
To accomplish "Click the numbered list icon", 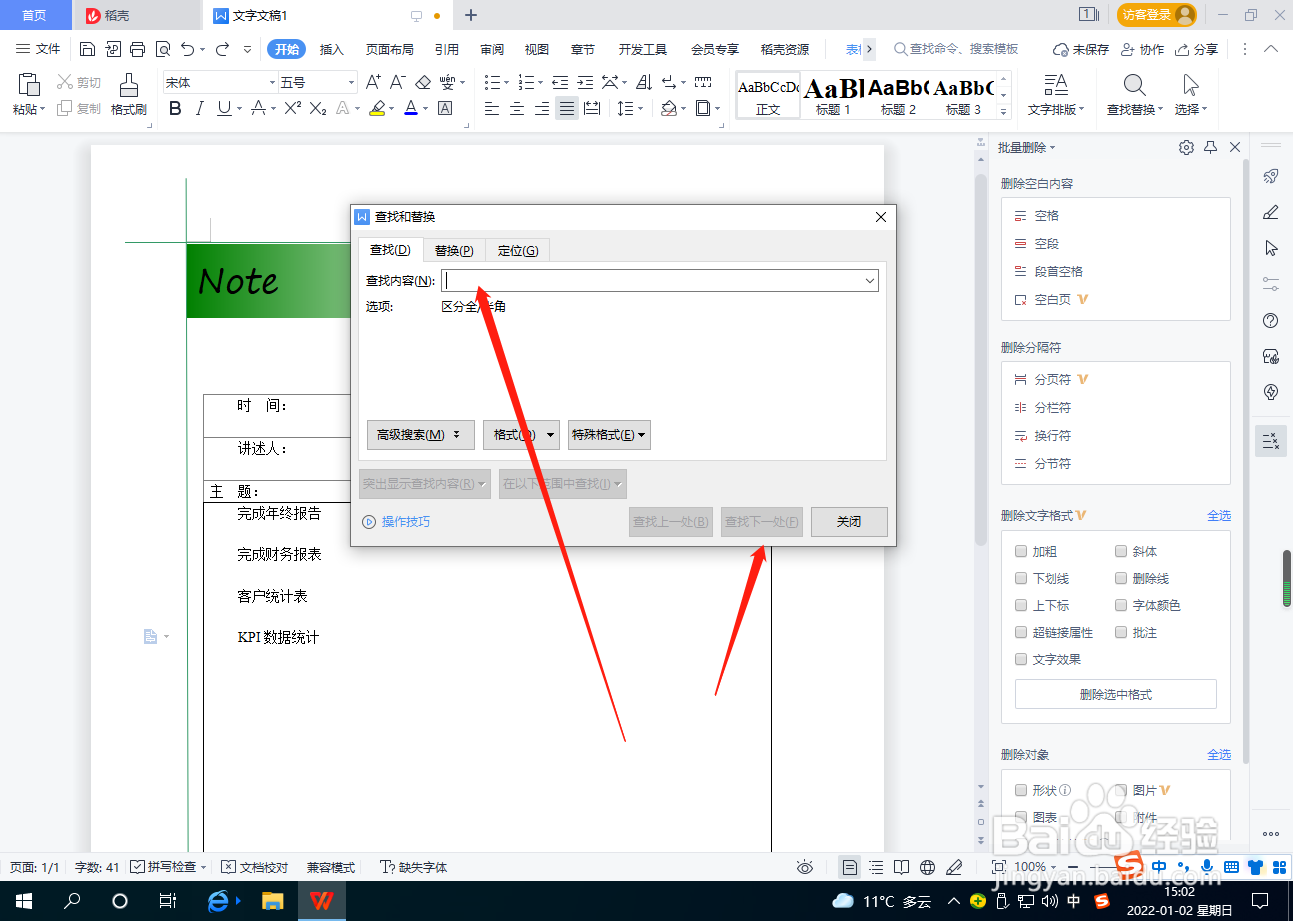I will tap(526, 82).
